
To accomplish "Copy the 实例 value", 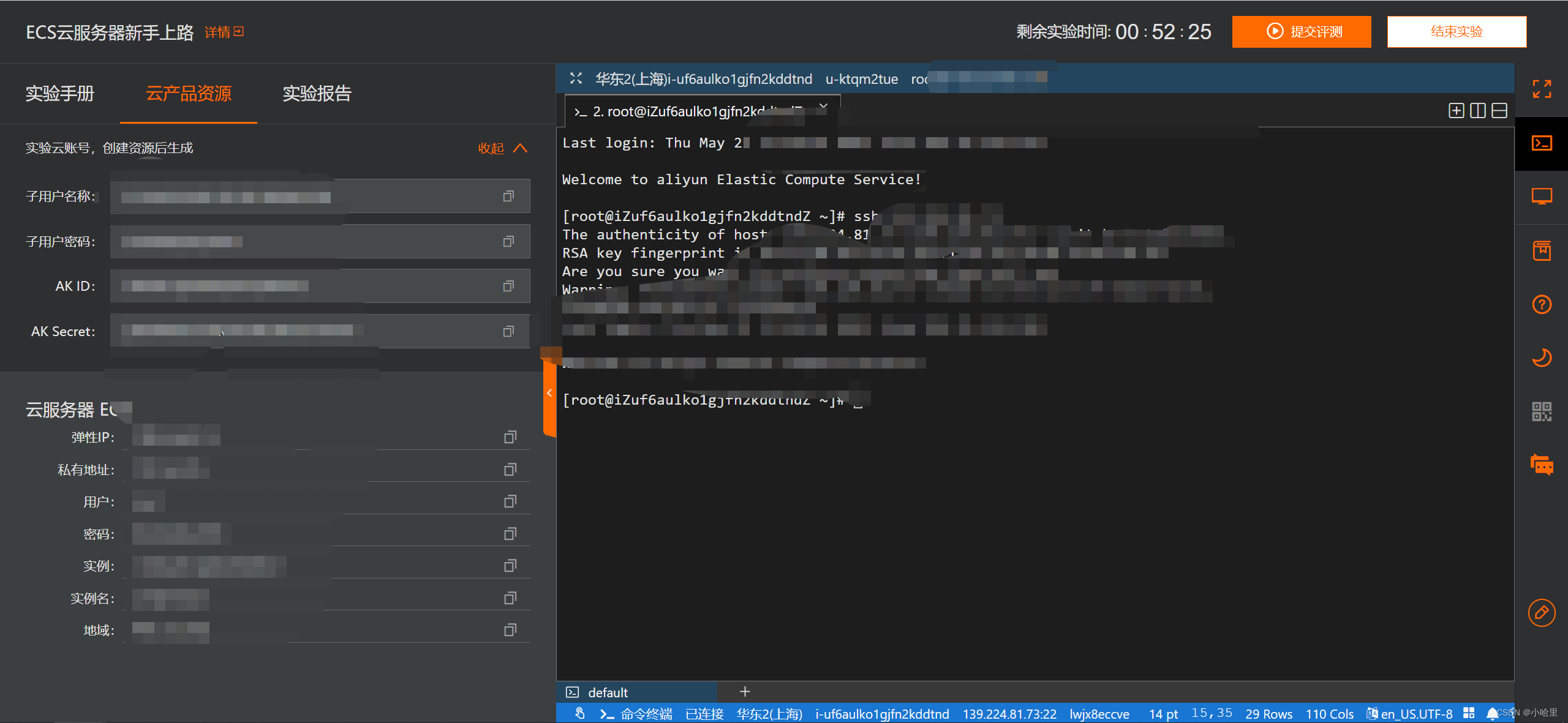I will (510, 566).
